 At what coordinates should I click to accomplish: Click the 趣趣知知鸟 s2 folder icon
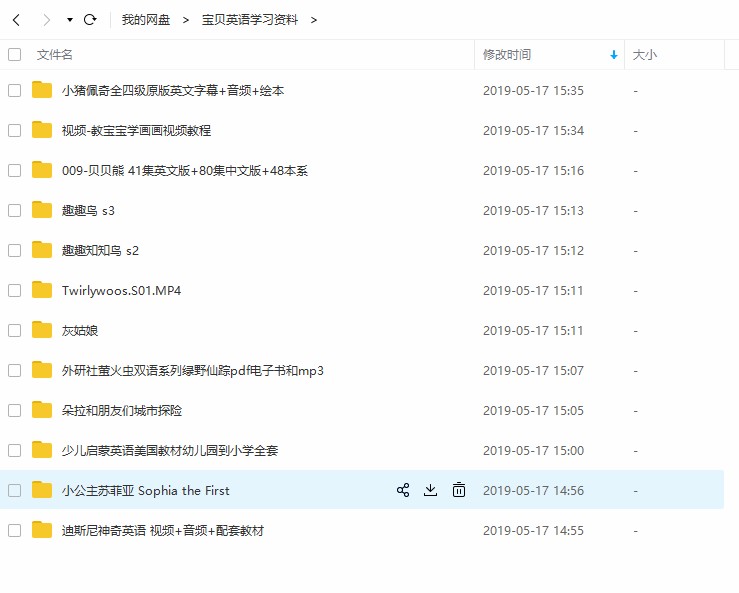(x=42, y=250)
